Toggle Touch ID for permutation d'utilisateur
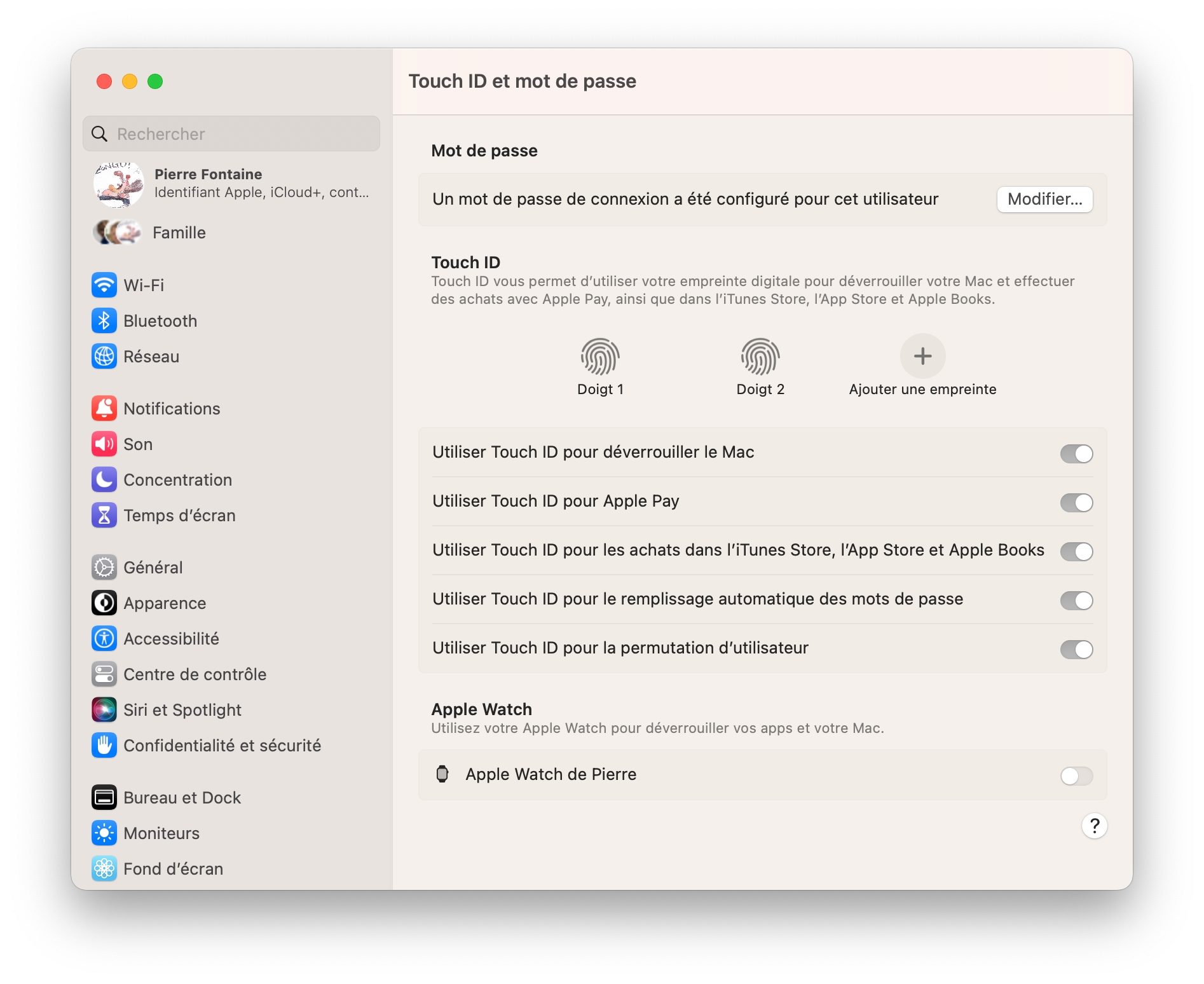Viewport: 1204px width, 984px height. coord(1076,649)
